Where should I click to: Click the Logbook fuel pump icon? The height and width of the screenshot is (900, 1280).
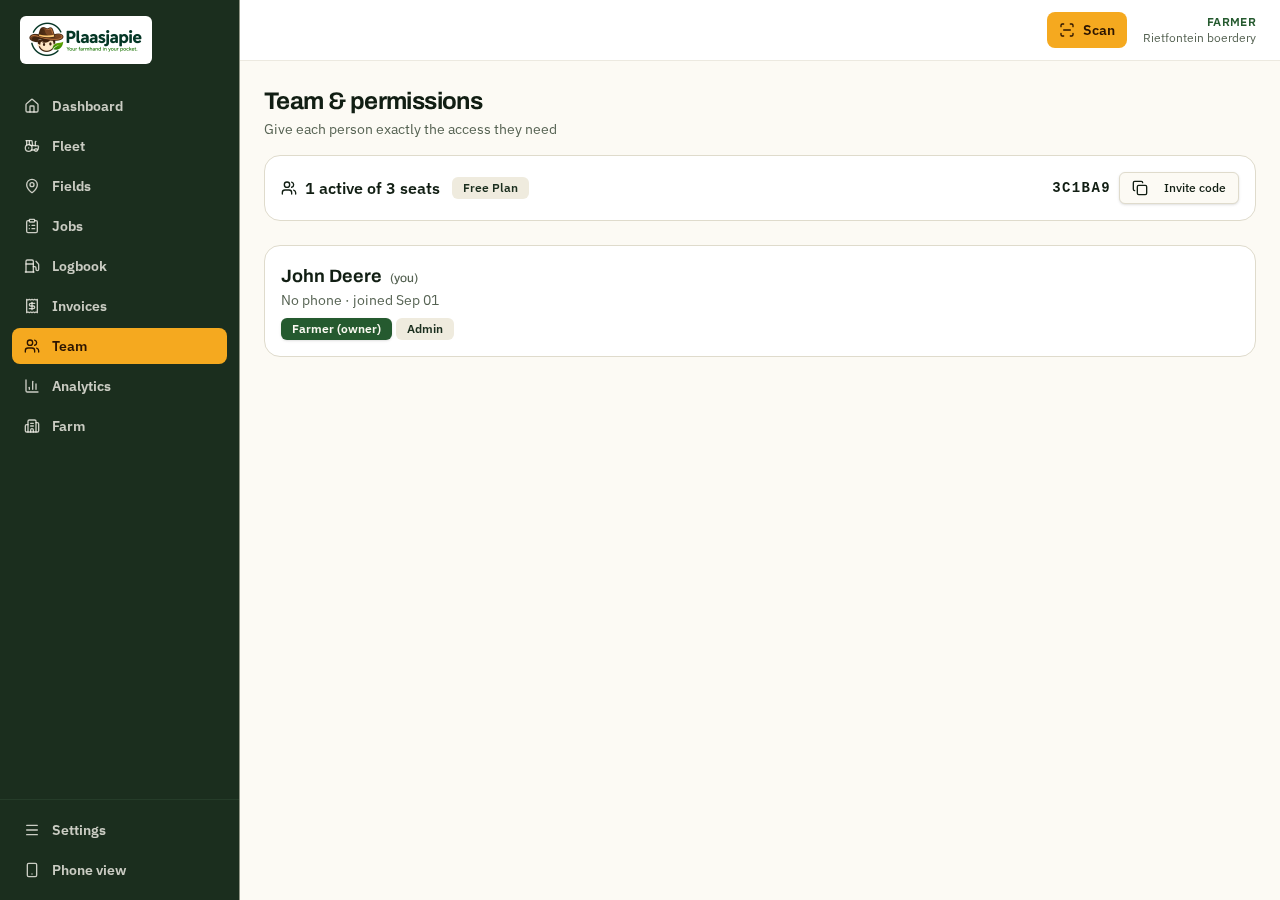click(x=32, y=266)
